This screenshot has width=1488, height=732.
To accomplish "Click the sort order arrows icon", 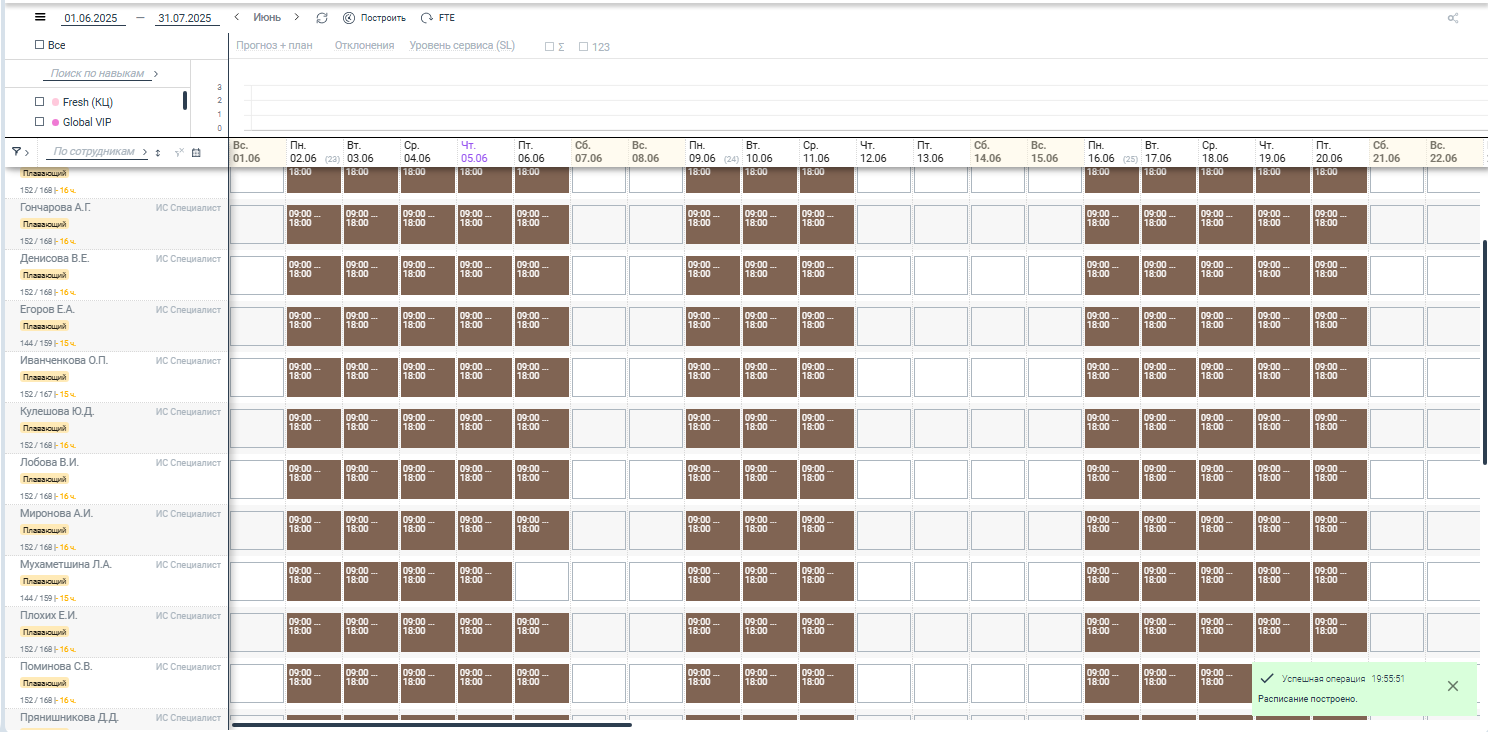I will pyautogui.click(x=157, y=152).
